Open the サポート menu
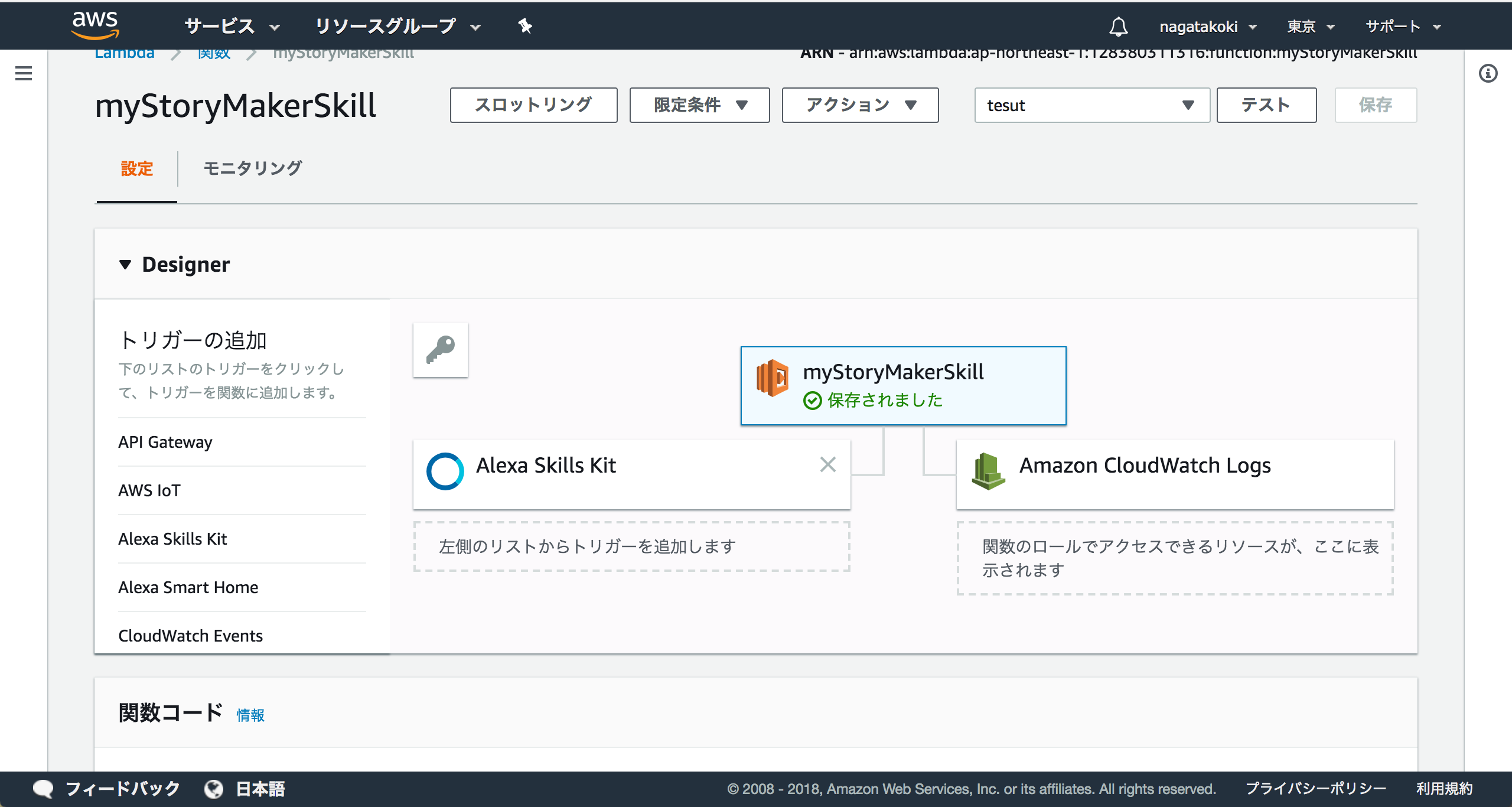The width and height of the screenshot is (1512, 807). click(1403, 27)
